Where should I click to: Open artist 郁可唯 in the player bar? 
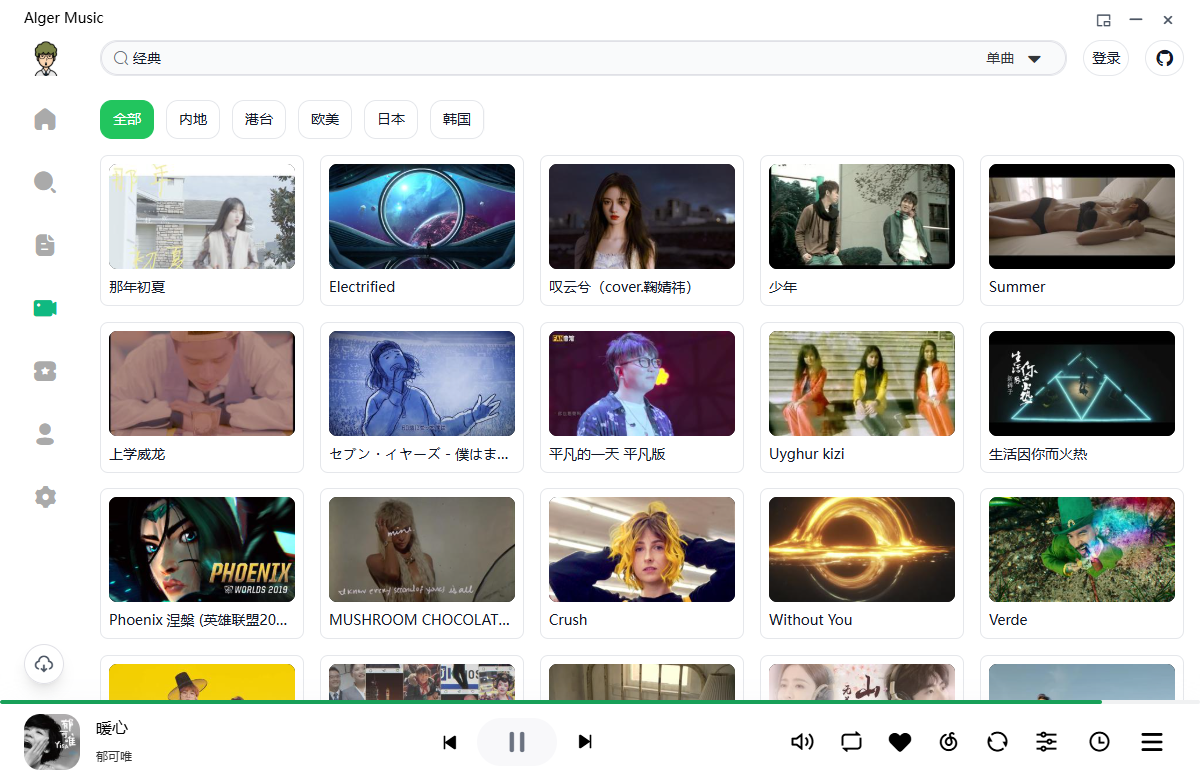(x=114, y=757)
